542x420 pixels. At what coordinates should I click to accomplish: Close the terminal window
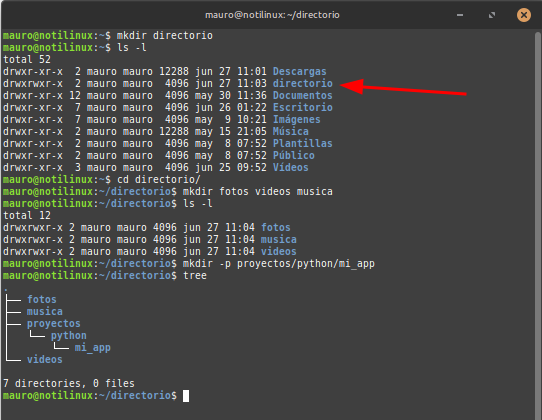click(x=524, y=15)
